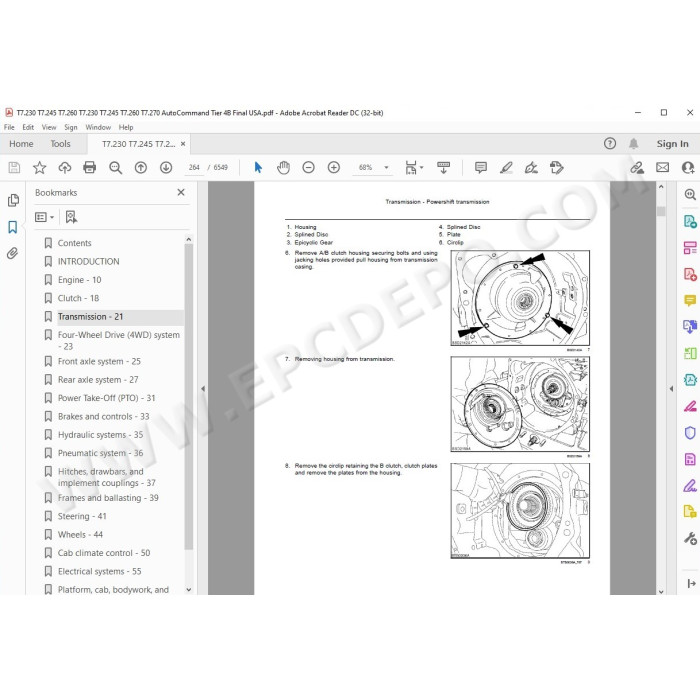Collapse the right tools pane arrow
Image resolution: width=700 pixels, height=700 pixels.
[x=671, y=389]
